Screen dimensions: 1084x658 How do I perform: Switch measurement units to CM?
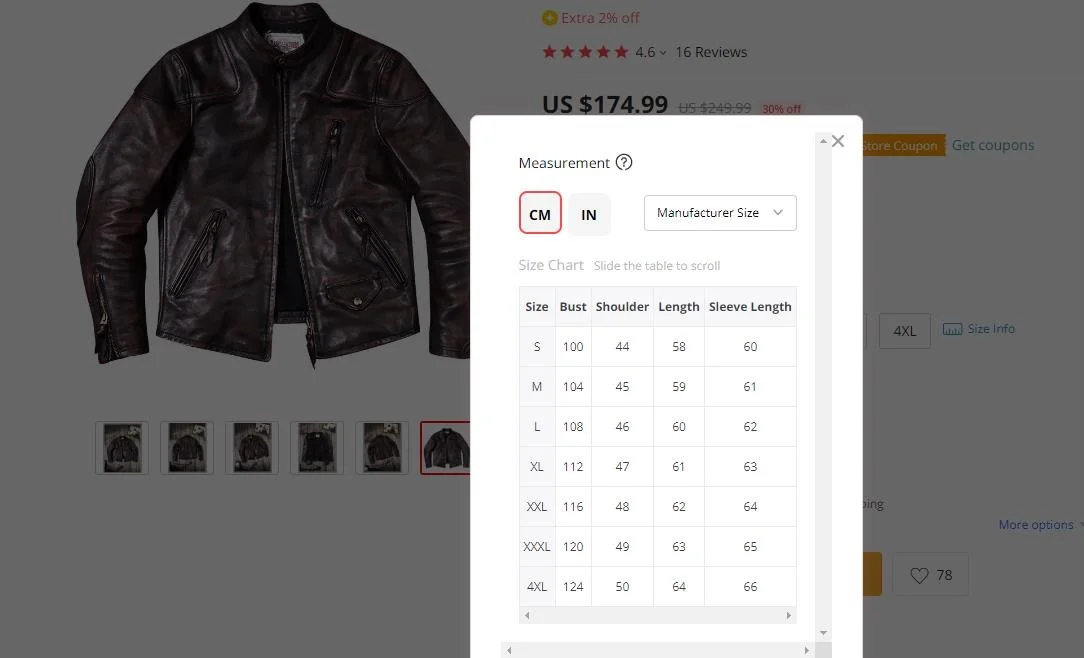click(x=540, y=214)
